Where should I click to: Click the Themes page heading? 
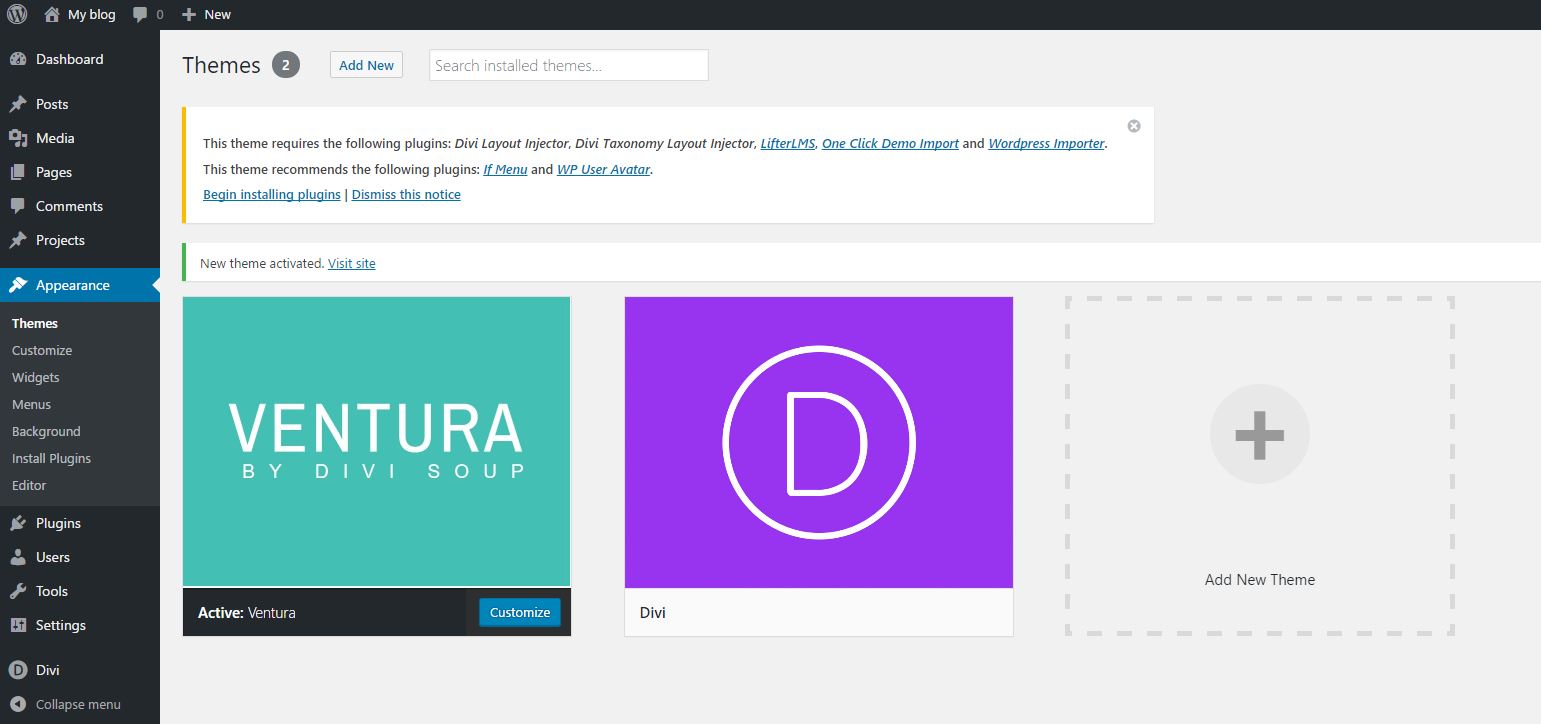[x=221, y=65]
